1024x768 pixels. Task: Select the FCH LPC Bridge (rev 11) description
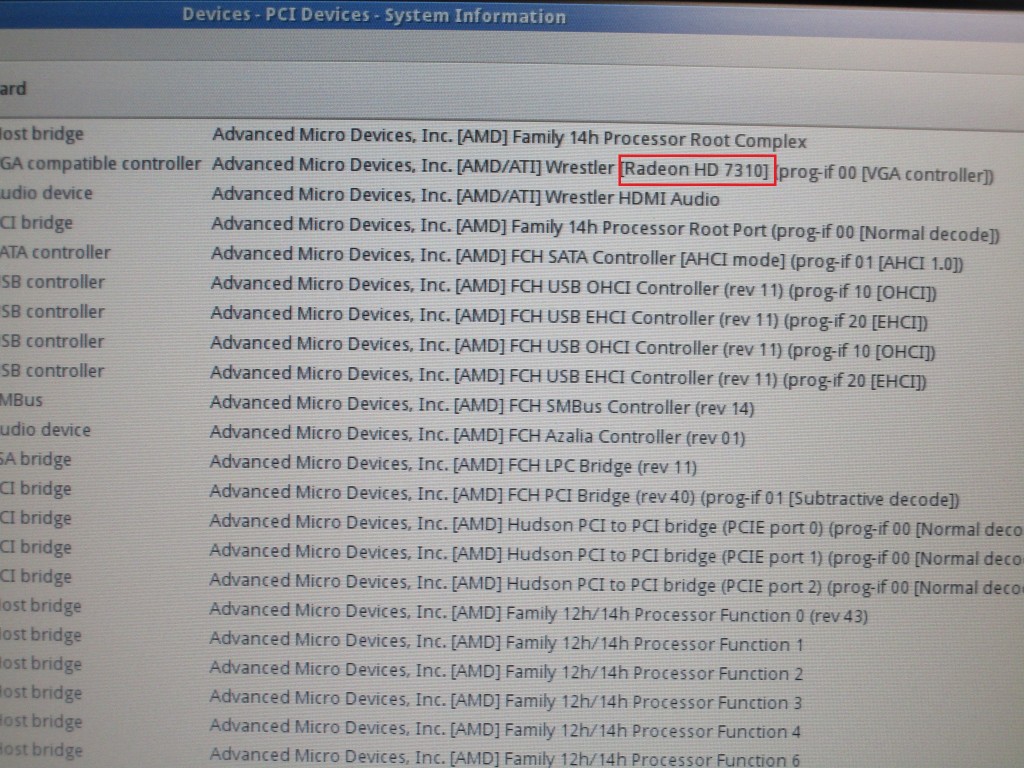coord(453,464)
